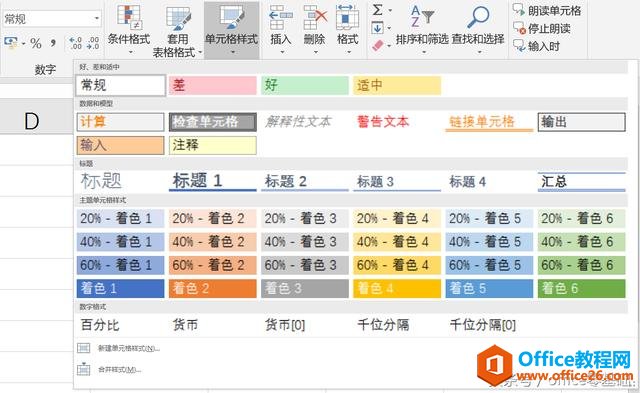Apply the Currency (货币) number style

[213, 325]
